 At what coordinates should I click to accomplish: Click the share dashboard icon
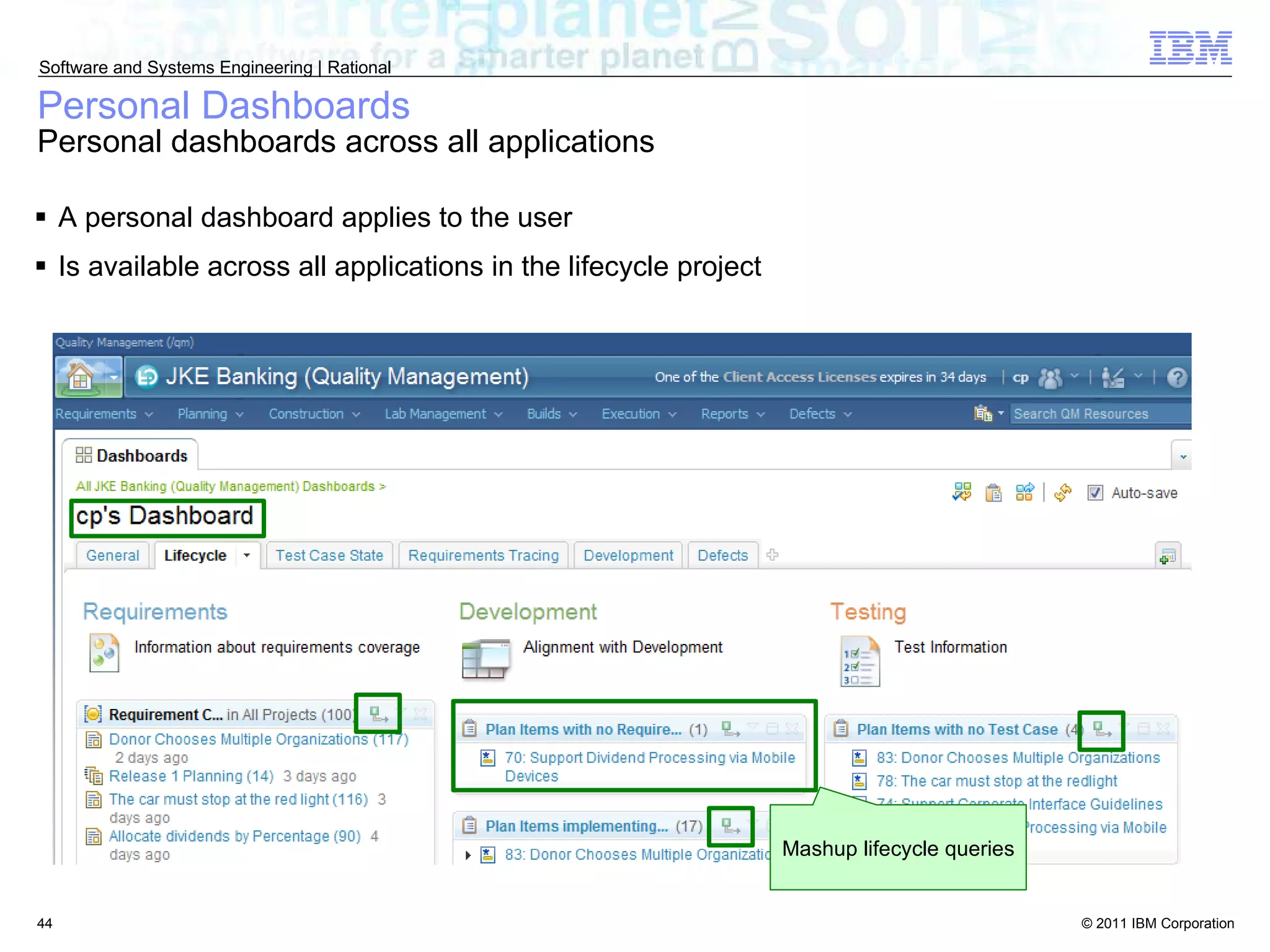(x=1025, y=493)
